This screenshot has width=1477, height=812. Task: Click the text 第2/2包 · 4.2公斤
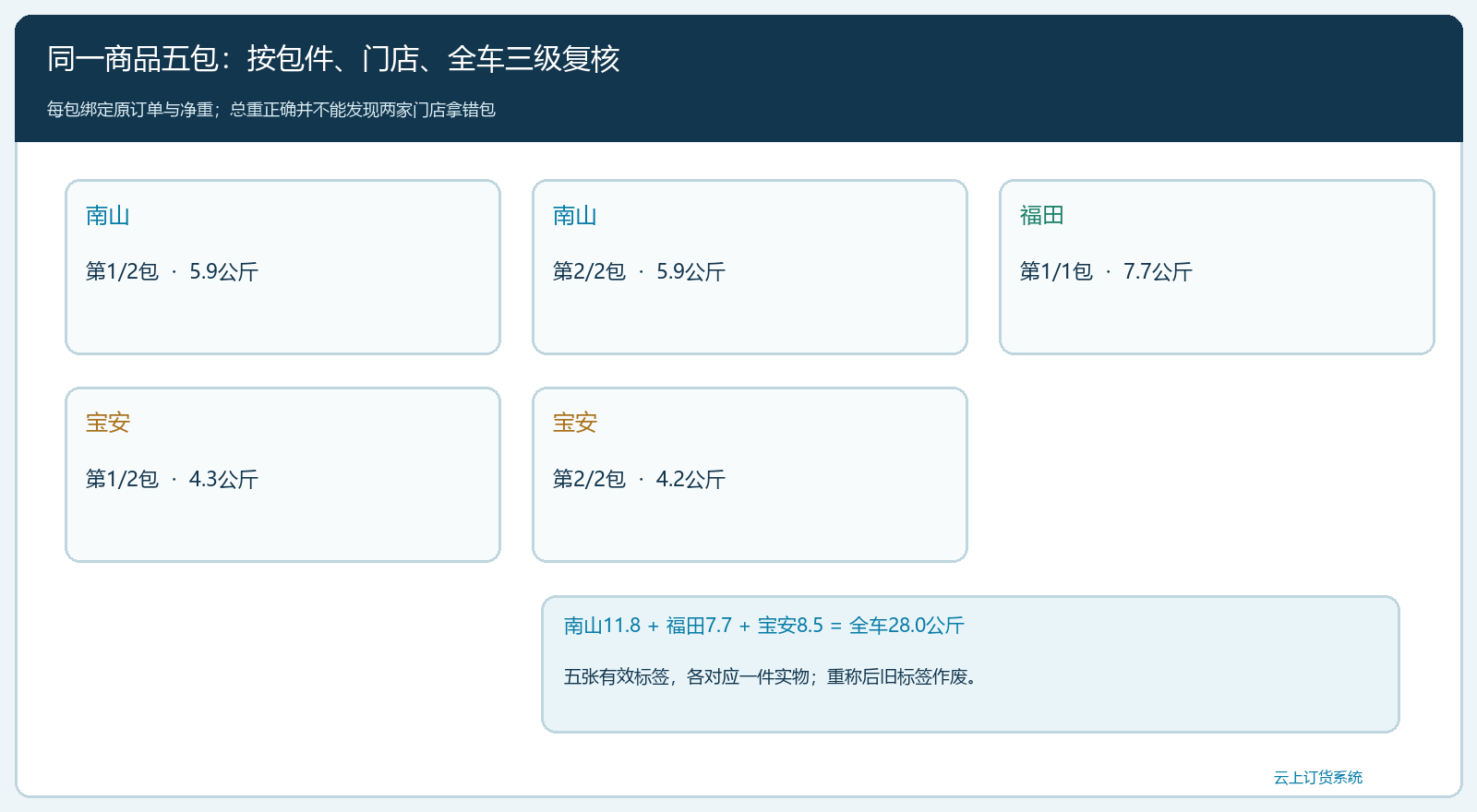point(639,479)
